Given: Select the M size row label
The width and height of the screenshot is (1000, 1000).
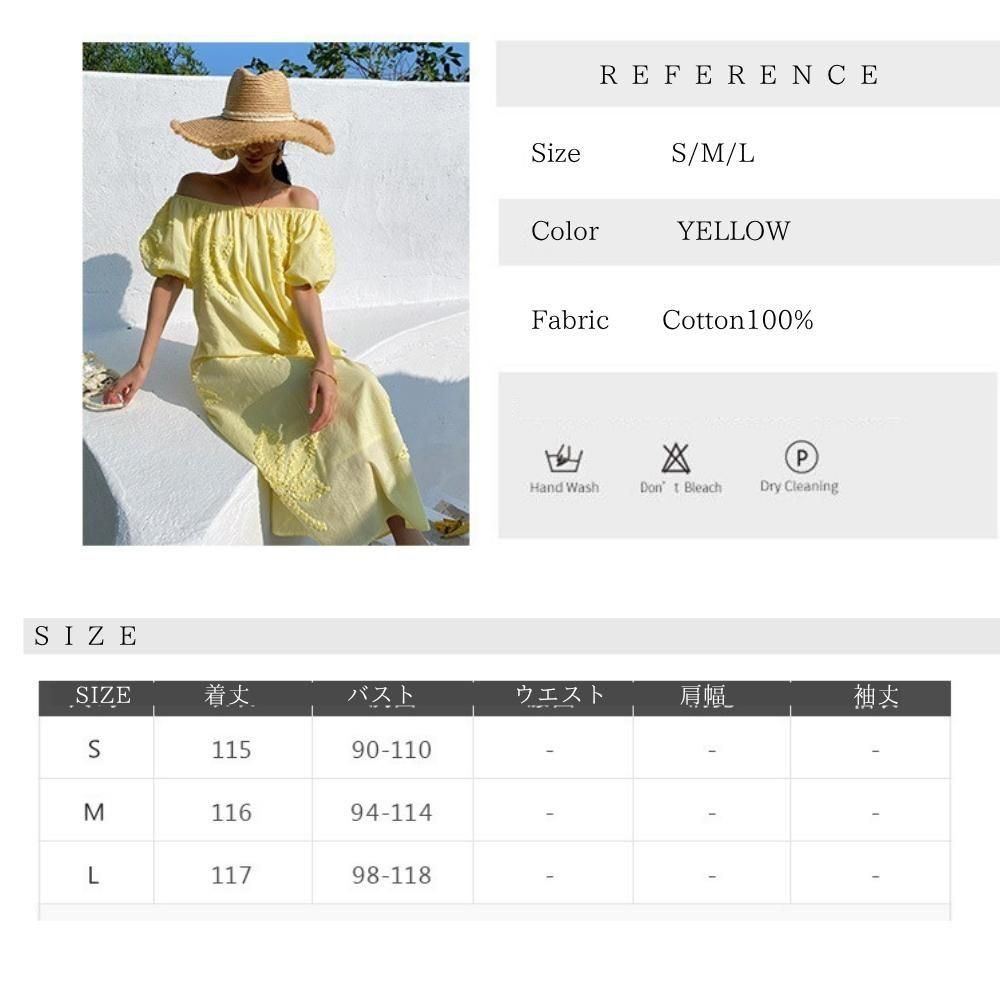Looking at the screenshot, I should tap(94, 812).
